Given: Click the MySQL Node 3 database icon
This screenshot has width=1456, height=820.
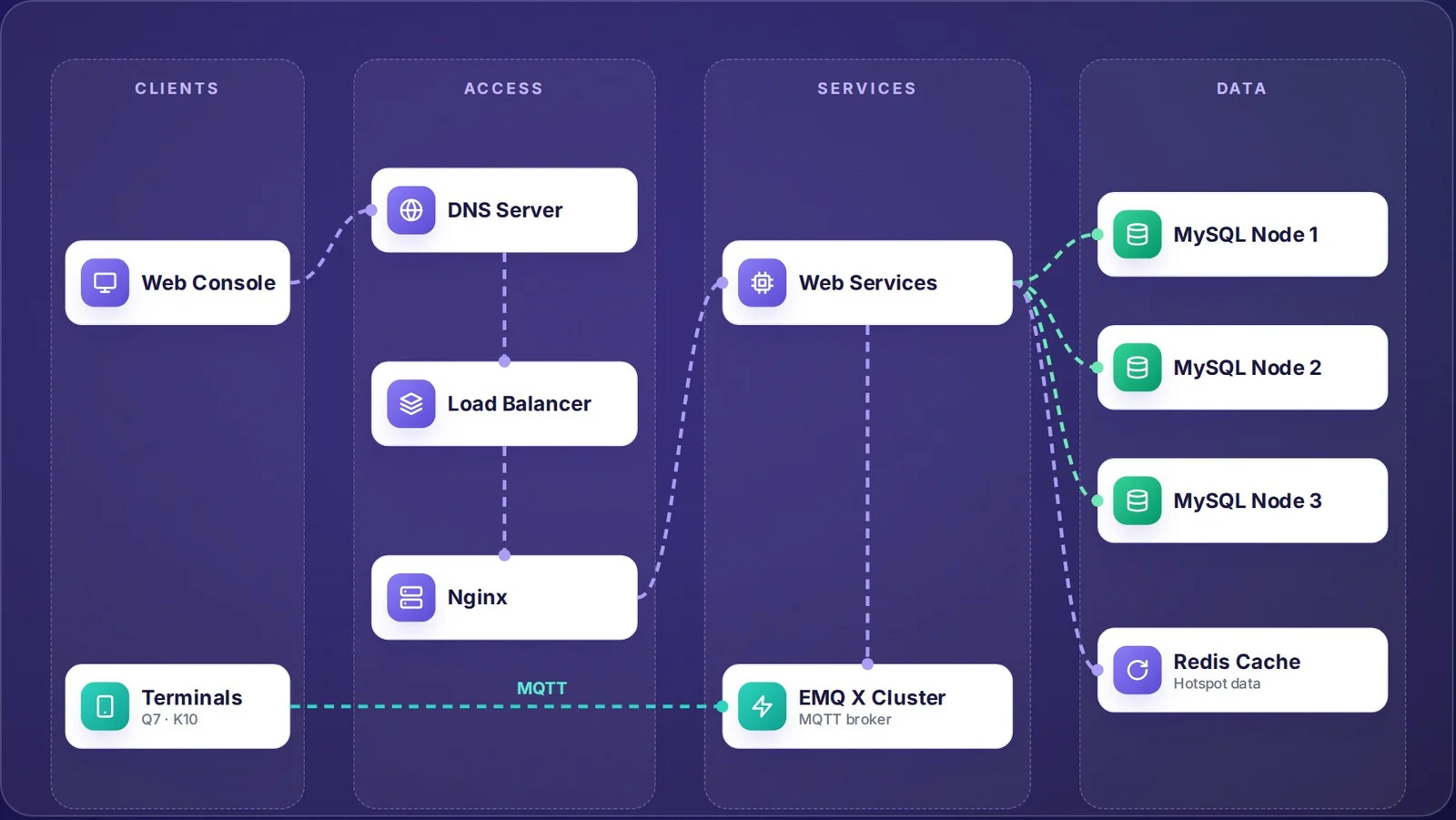Looking at the screenshot, I should [1137, 501].
